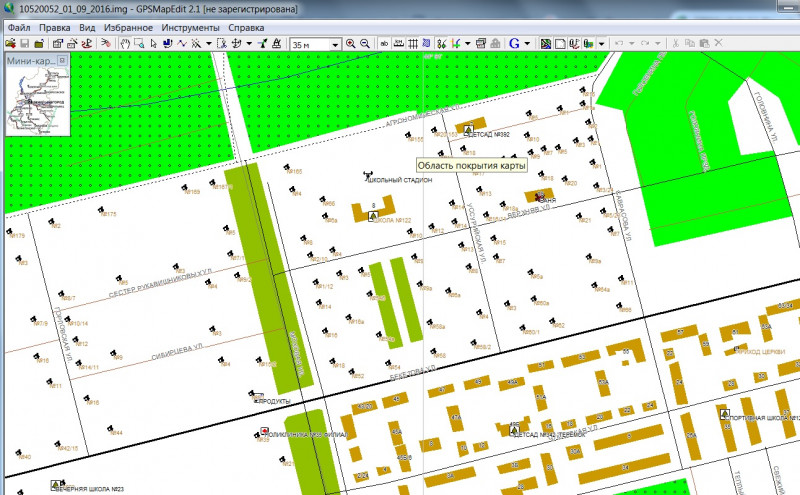Viewport: 800px width, 495px height.
Task: Click the zoom out magnifier
Action: click(x=365, y=44)
